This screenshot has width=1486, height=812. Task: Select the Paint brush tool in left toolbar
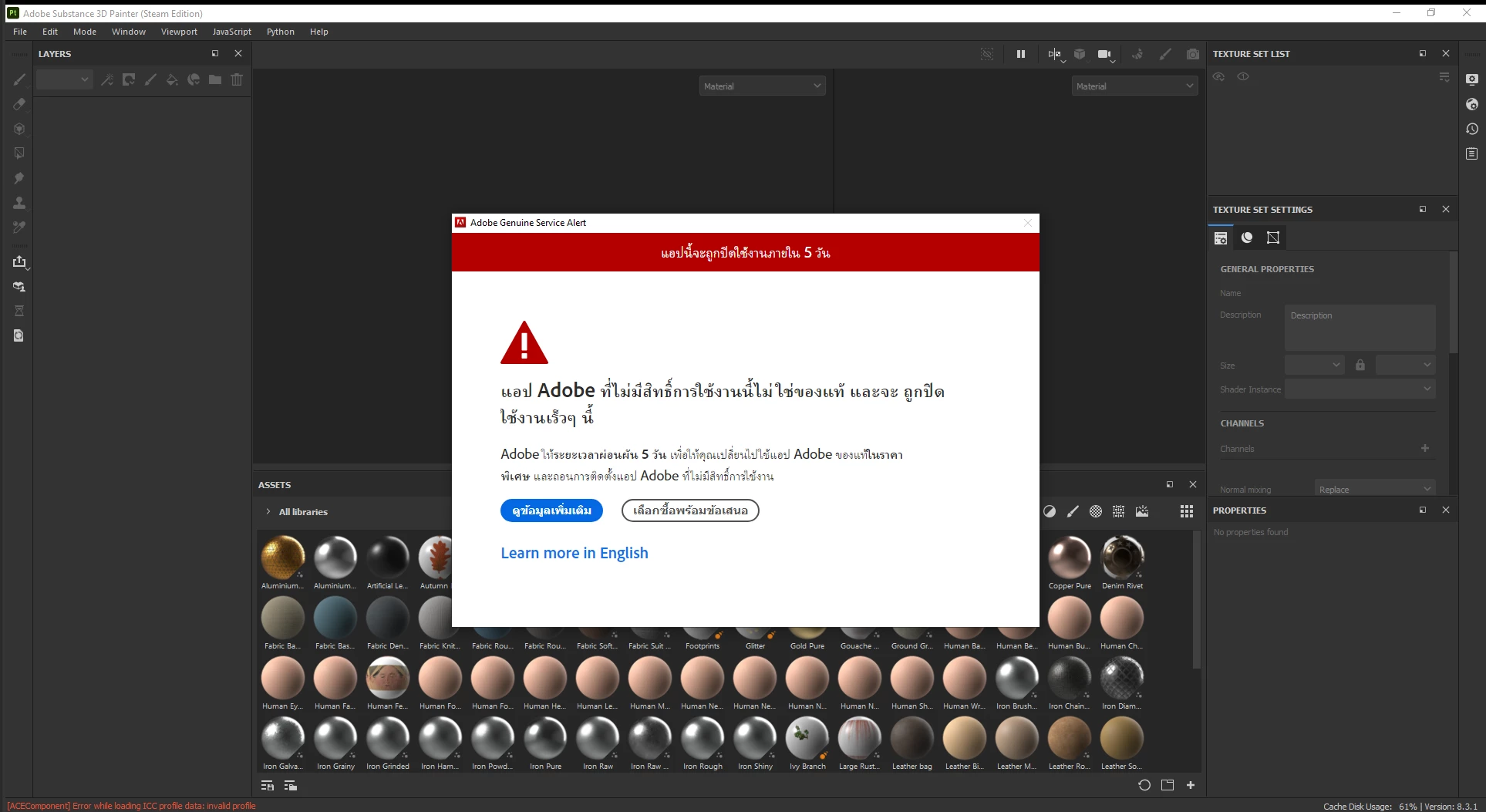pyautogui.click(x=19, y=79)
